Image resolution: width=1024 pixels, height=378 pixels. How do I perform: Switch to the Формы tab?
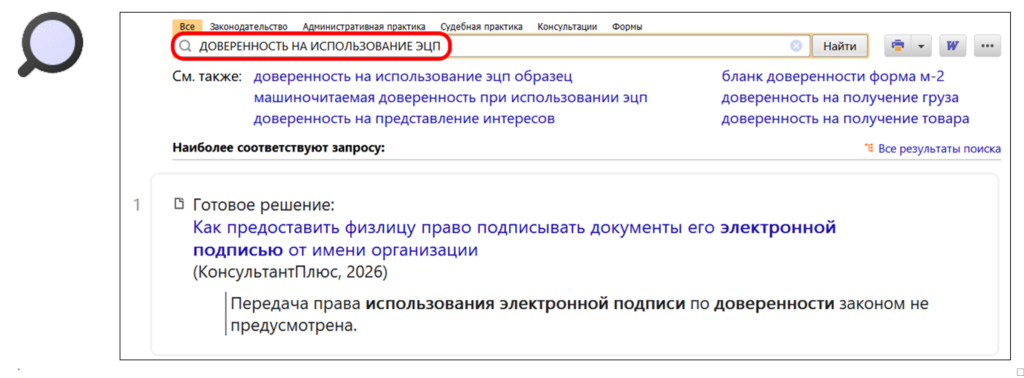[x=627, y=27]
